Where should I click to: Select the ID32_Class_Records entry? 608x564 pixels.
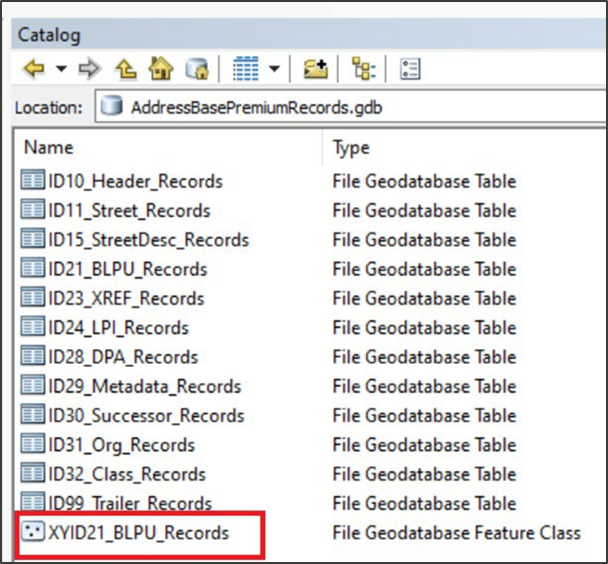click(127, 474)
